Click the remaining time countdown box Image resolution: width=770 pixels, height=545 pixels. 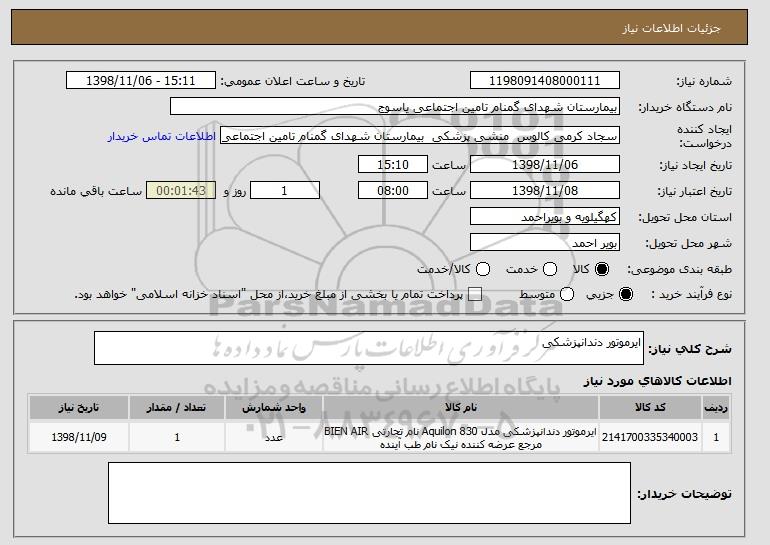pos(180,190)
